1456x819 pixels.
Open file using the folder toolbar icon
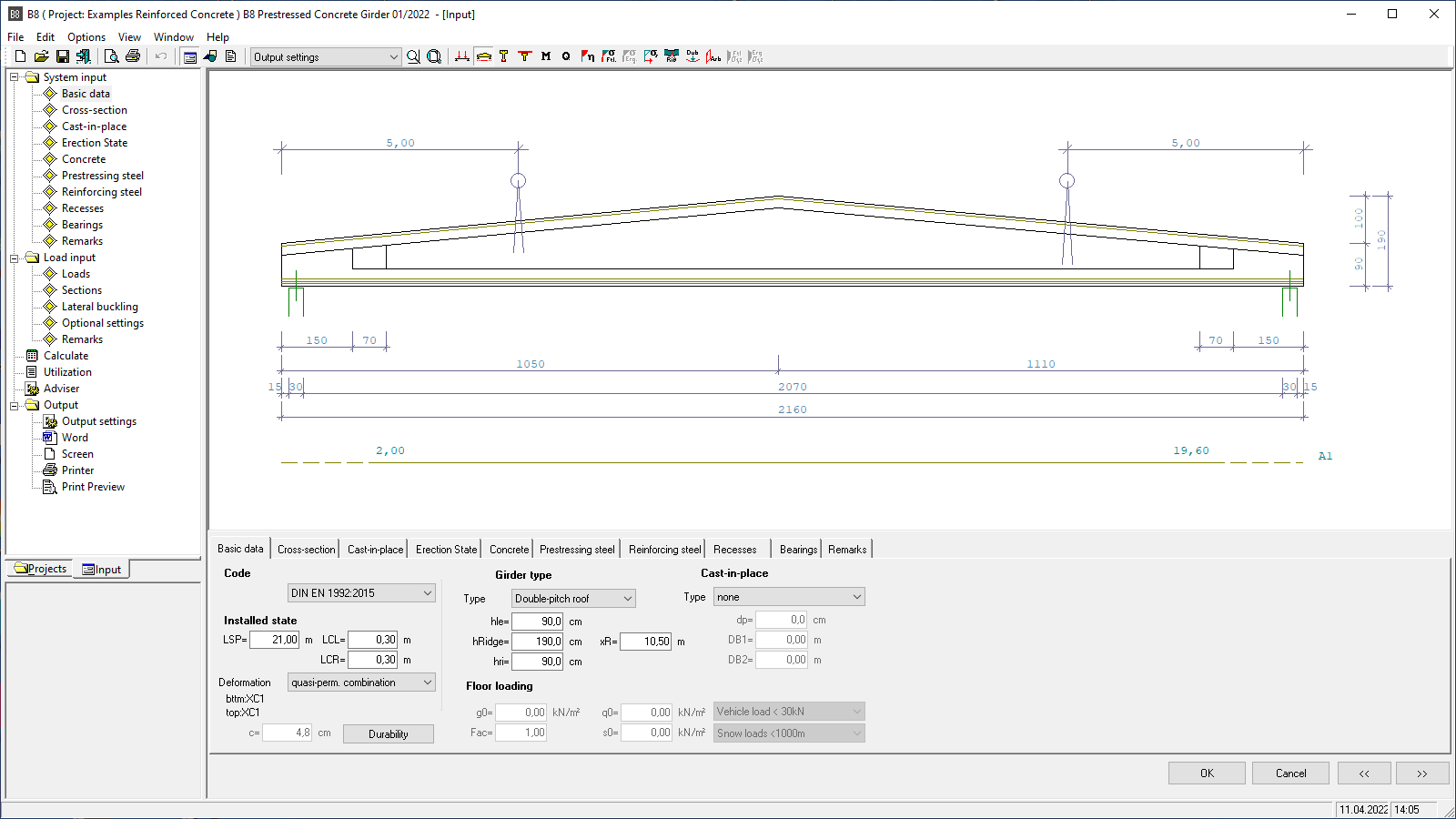coord(41,56)
